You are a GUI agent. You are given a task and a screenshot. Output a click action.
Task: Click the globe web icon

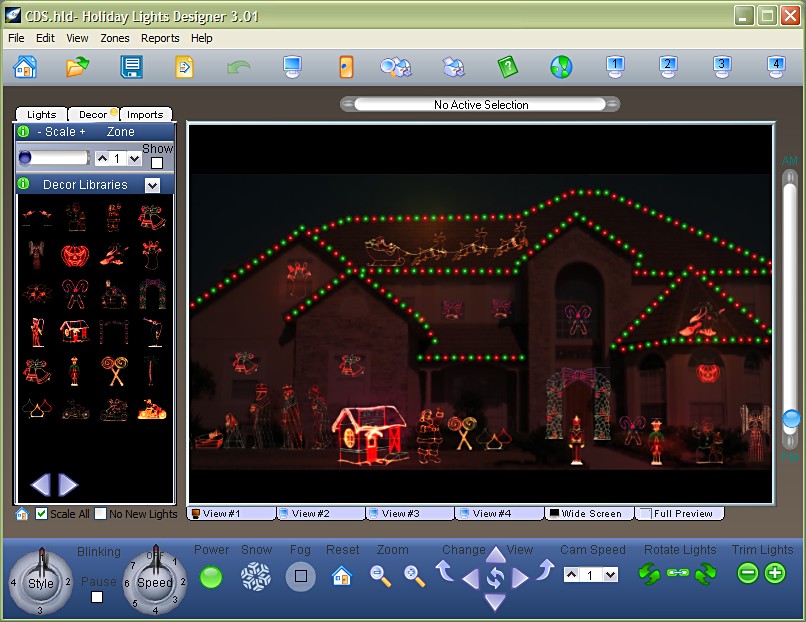tap(561, 67)
